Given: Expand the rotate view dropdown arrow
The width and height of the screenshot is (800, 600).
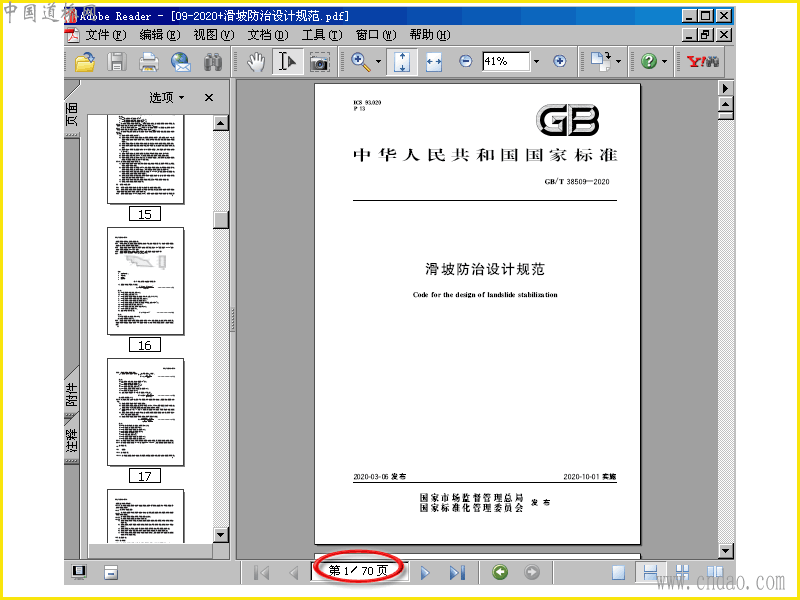Looking at the screenshot, I should pos(618,62).
